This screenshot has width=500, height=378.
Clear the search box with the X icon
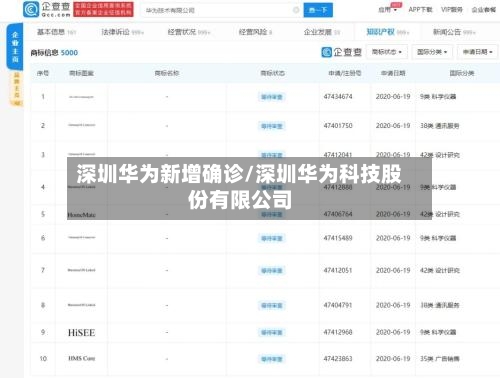coord(296,10)
